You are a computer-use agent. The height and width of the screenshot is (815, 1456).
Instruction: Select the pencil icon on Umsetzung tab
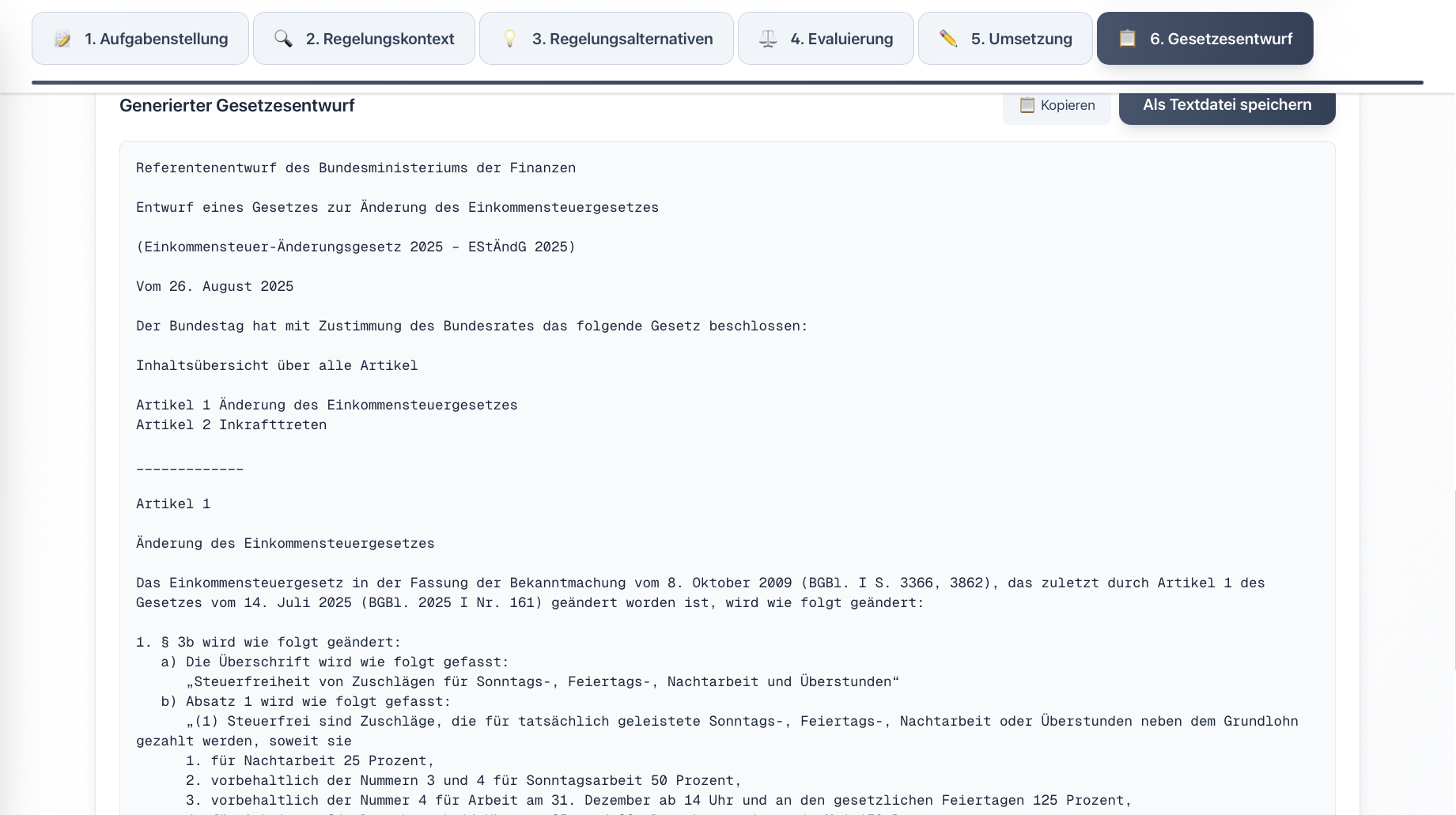(x=947, y=38)
